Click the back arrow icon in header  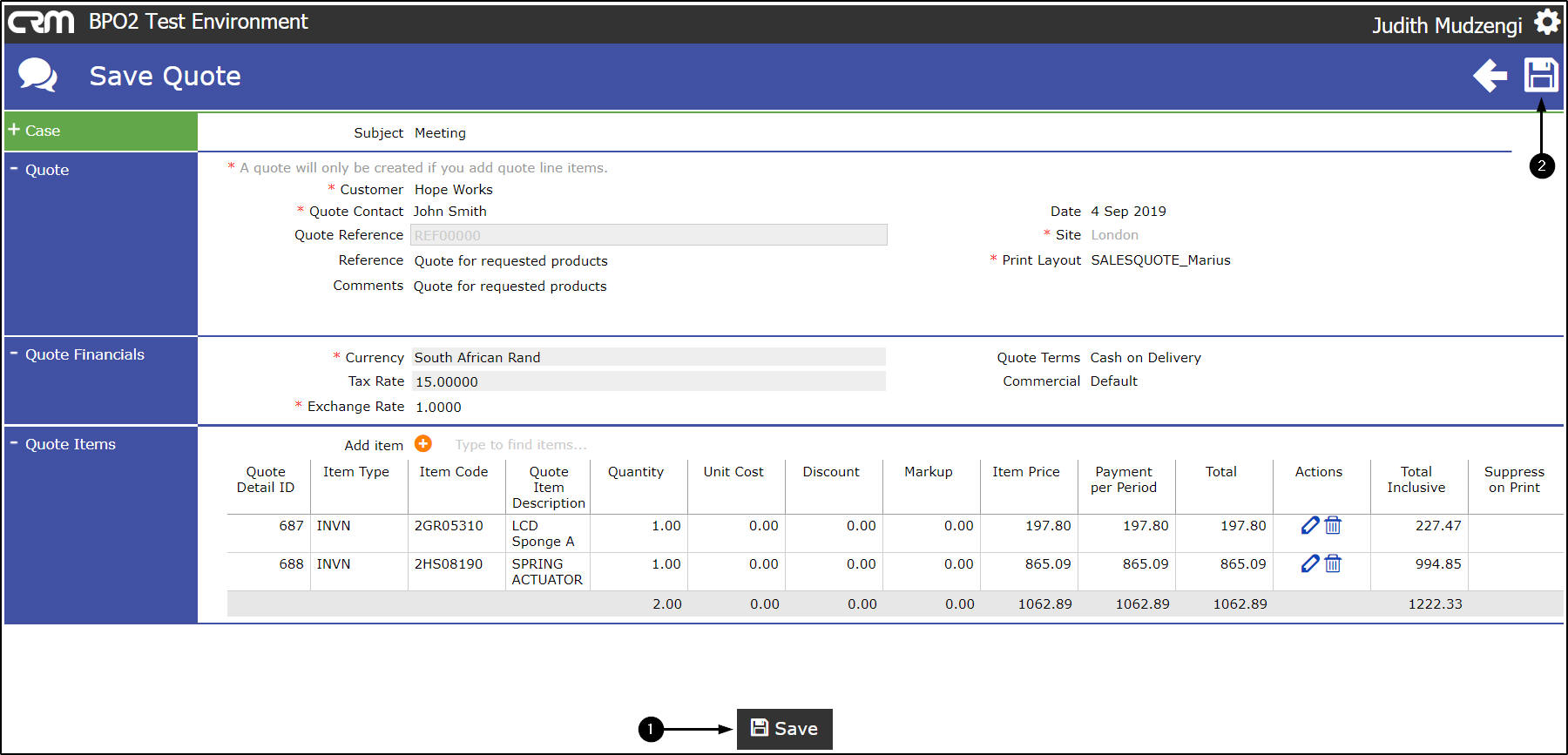tap(1490, 76)
